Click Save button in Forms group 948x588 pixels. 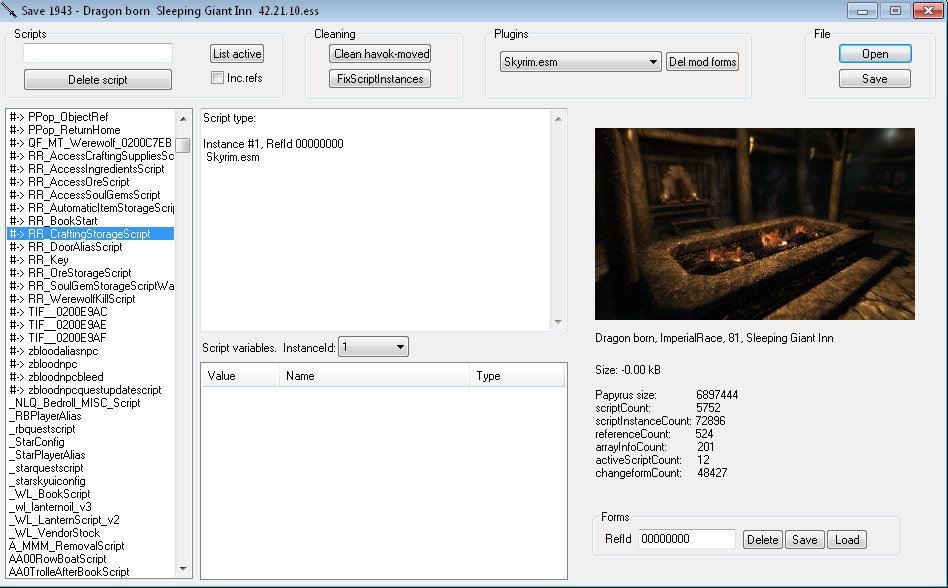pyautogui.click(x=804, y=540)
